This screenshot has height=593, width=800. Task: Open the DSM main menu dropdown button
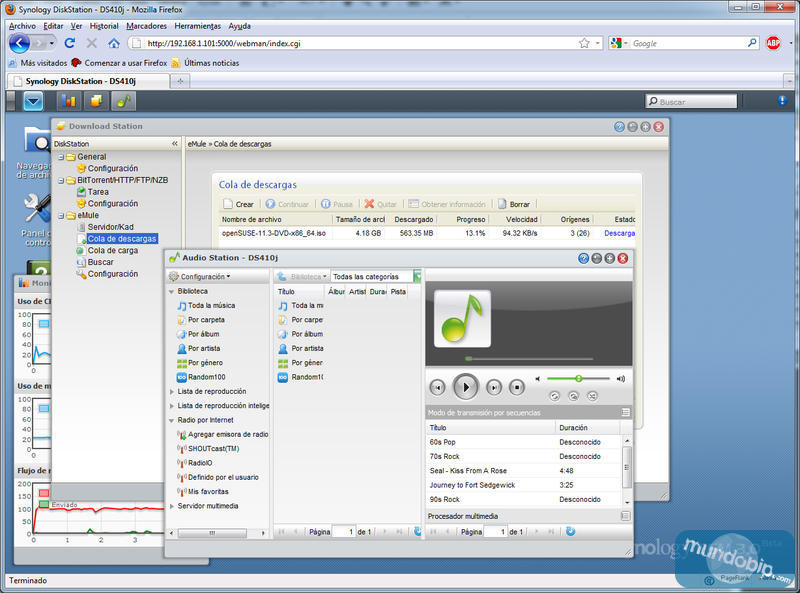tap(33, 101)
